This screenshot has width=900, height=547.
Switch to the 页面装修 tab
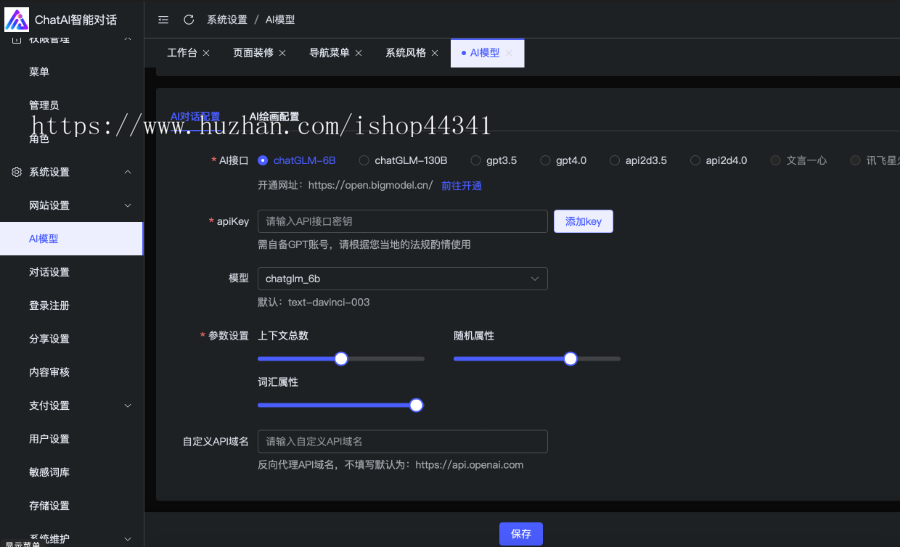point(253,53)
